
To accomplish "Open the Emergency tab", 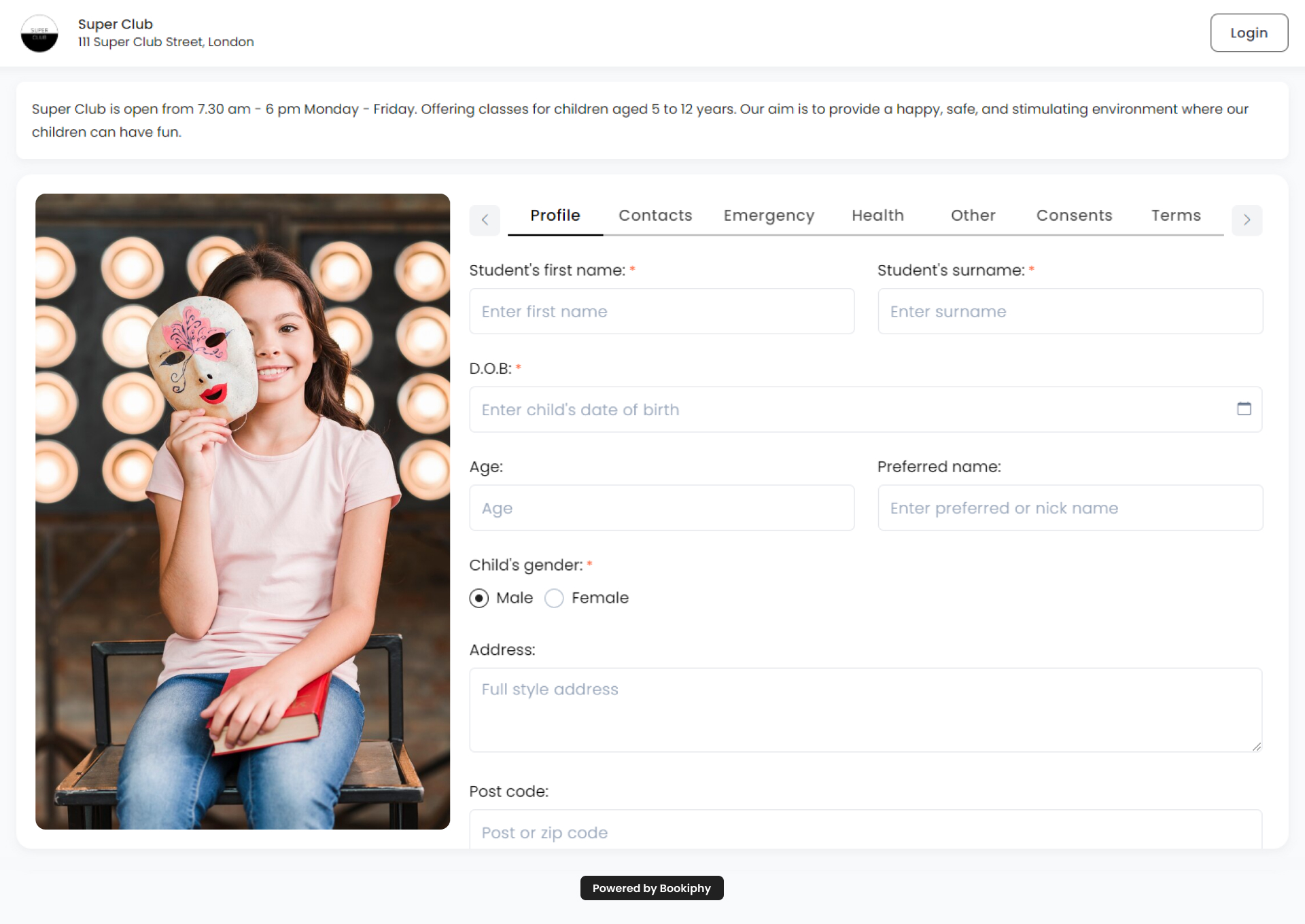I will pyautogui.click(x=768, y=215).
